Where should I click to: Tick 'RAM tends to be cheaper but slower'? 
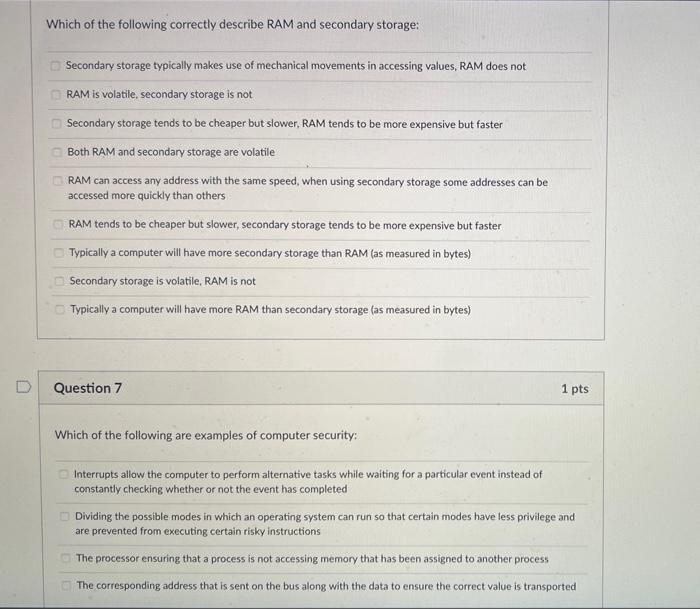pos(60,226)
